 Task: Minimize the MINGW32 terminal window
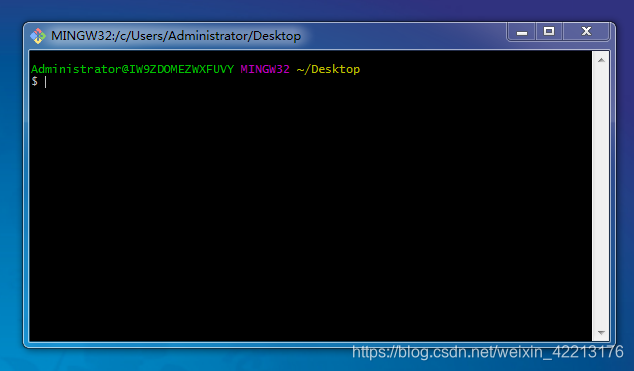click(x=522, y=32)
